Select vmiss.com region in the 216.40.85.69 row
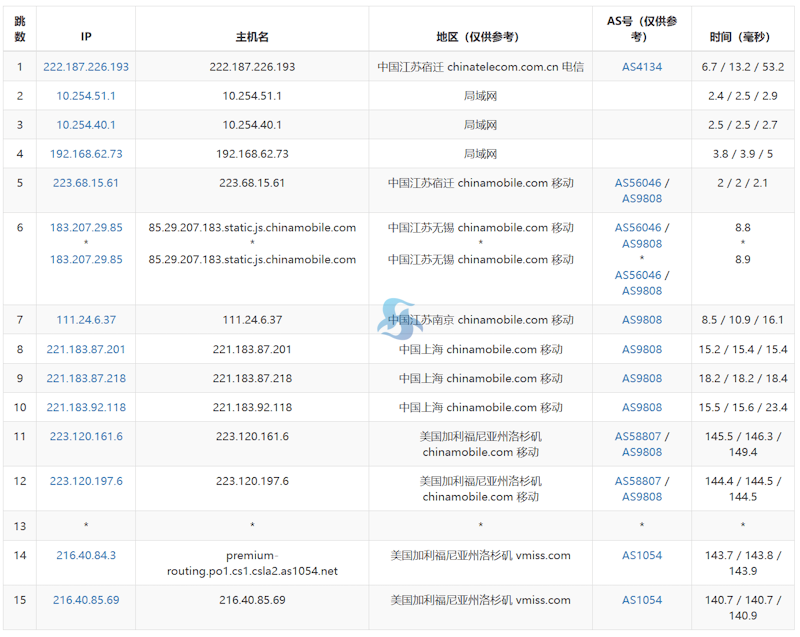This screenshot has width=800, height=637. tap(480, 600)
